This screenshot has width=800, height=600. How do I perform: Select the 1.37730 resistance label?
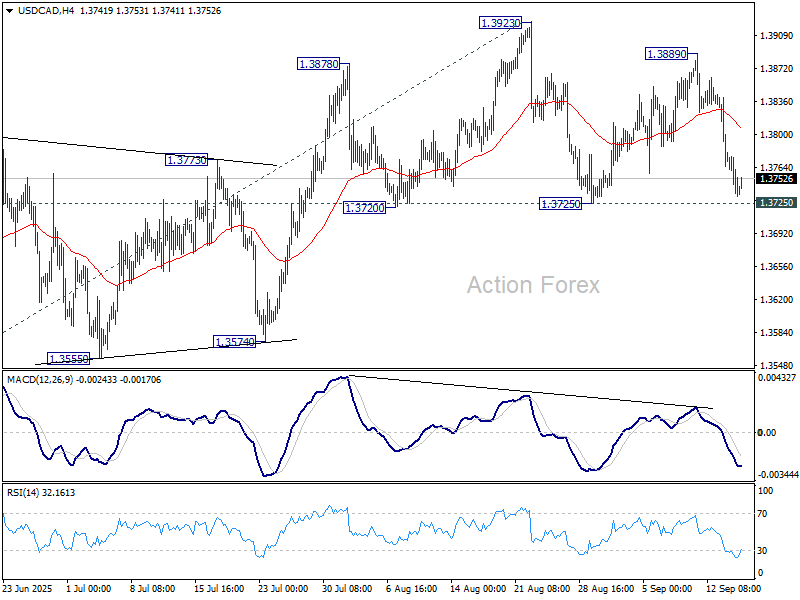[186, 160]
